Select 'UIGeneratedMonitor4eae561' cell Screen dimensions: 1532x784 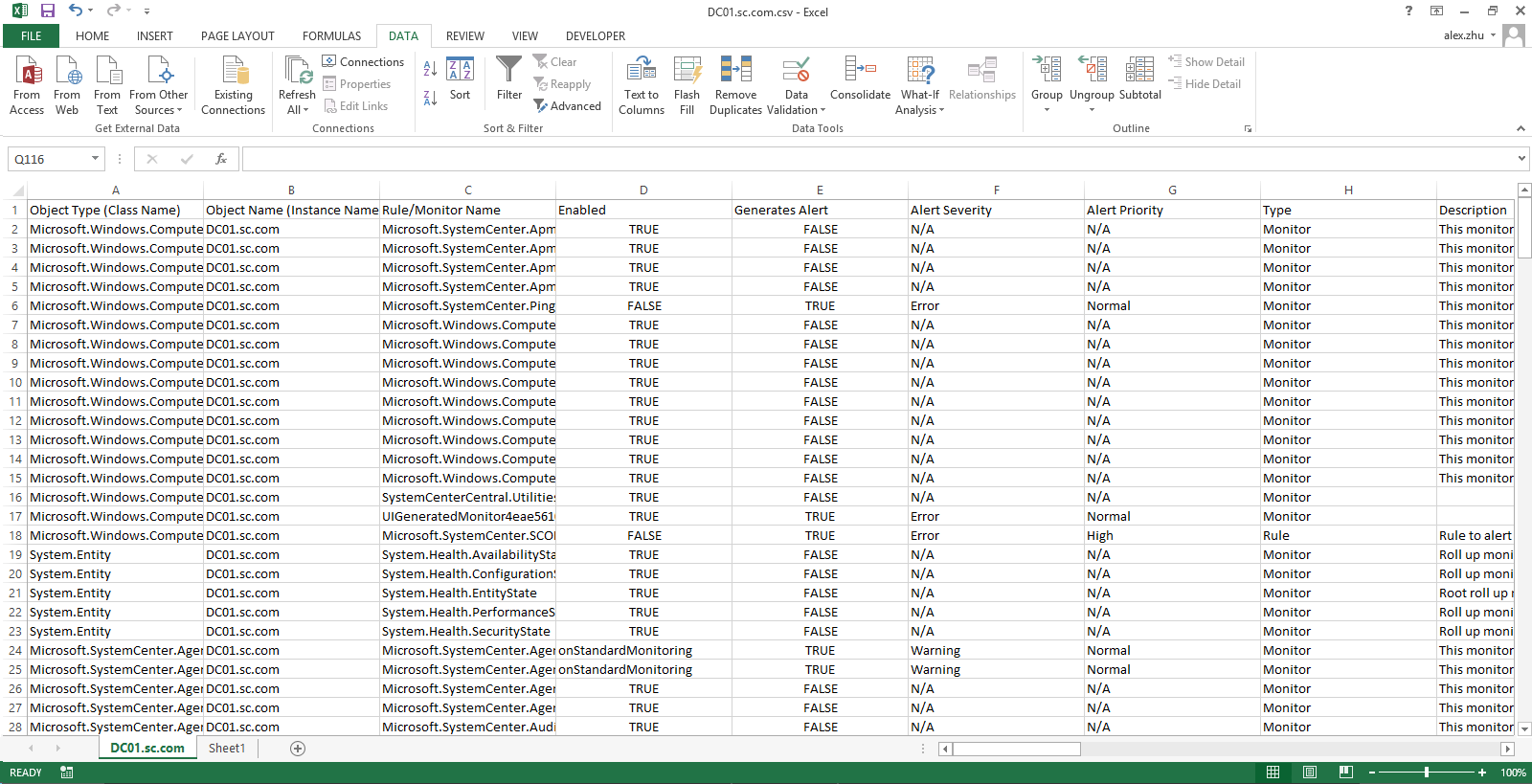point(467,516)
